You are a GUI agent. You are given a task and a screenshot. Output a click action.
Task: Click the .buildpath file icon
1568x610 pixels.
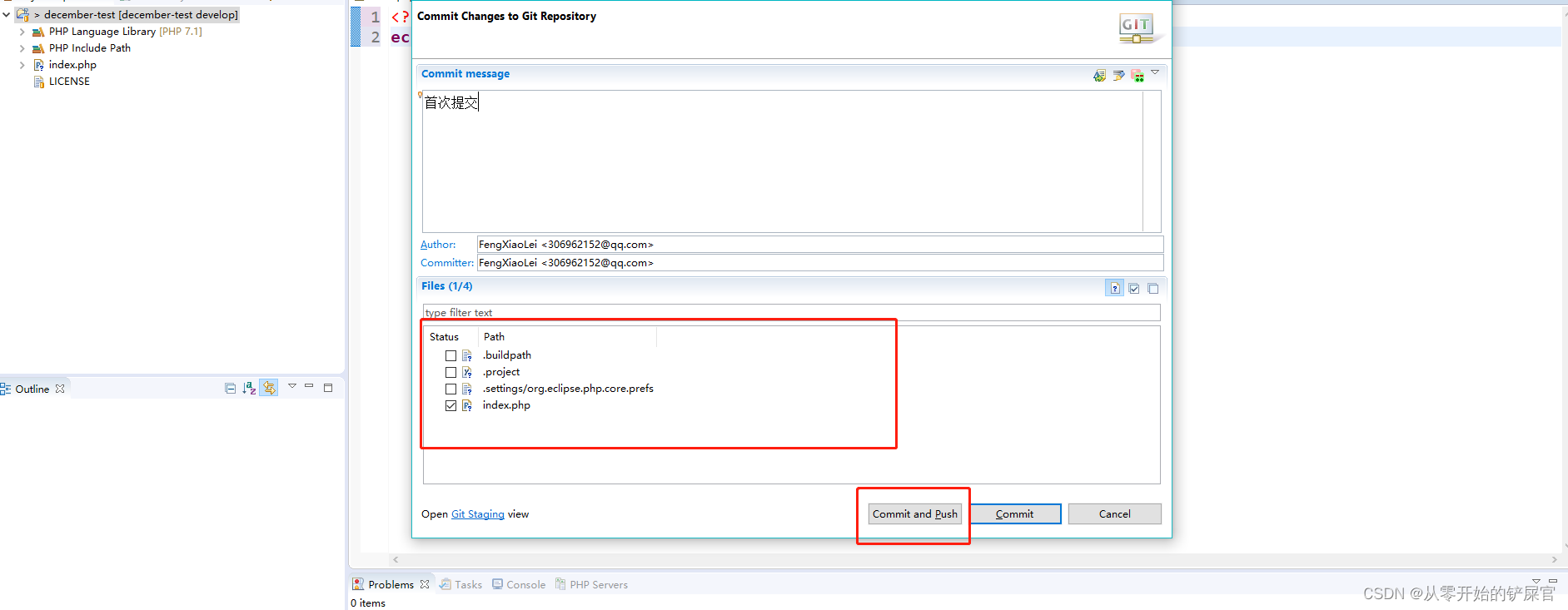467,355
